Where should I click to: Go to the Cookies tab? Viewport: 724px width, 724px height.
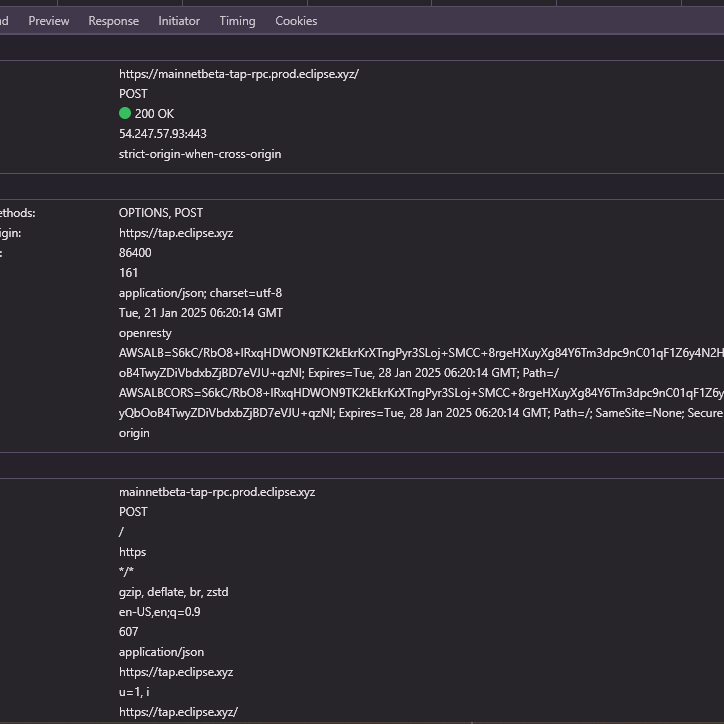296,21
